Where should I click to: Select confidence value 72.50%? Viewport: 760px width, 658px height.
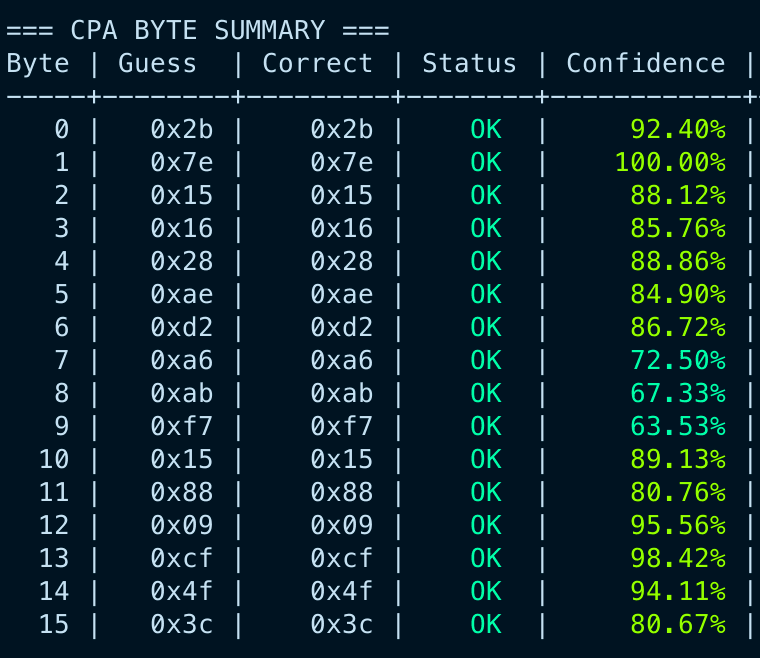678,360
